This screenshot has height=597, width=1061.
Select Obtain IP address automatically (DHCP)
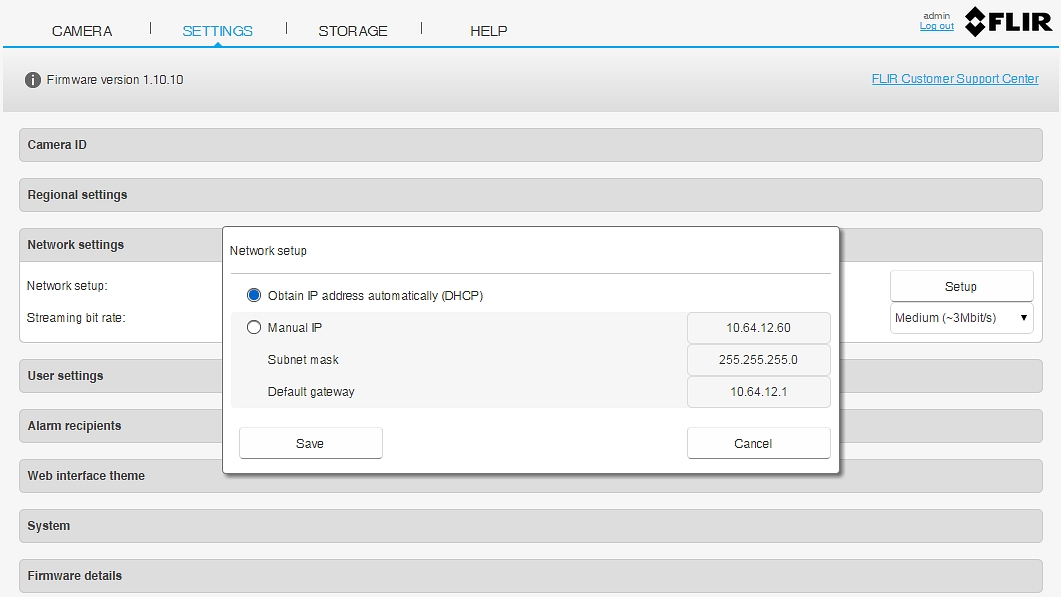(254, 296)
